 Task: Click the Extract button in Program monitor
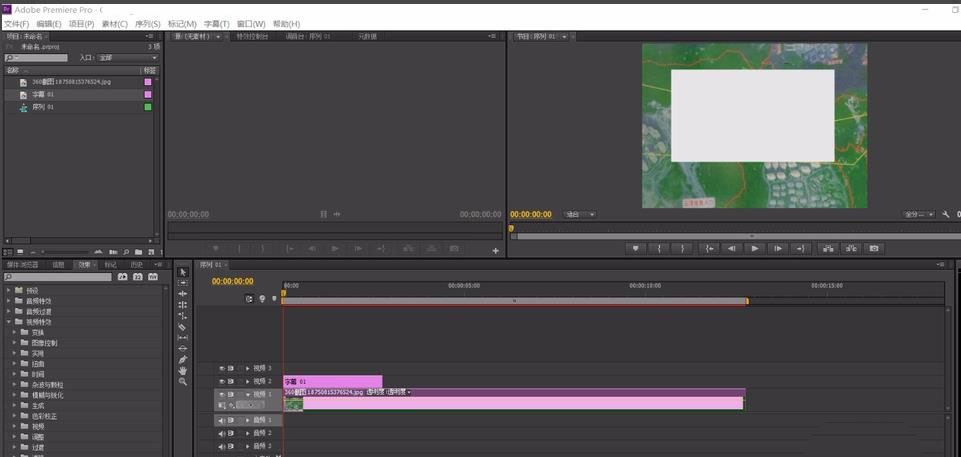(x=851, y=249)
